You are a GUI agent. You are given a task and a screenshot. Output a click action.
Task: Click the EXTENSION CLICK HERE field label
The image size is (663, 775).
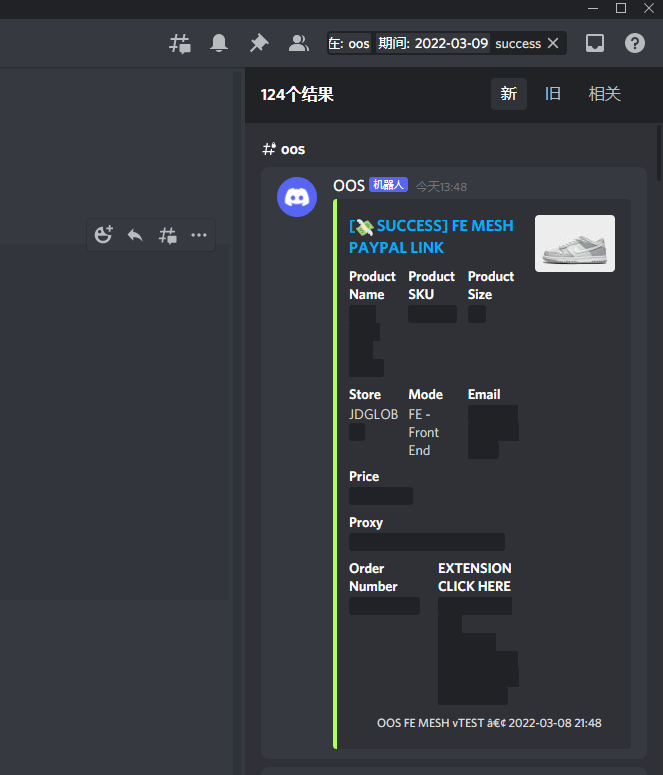(475, 577)
